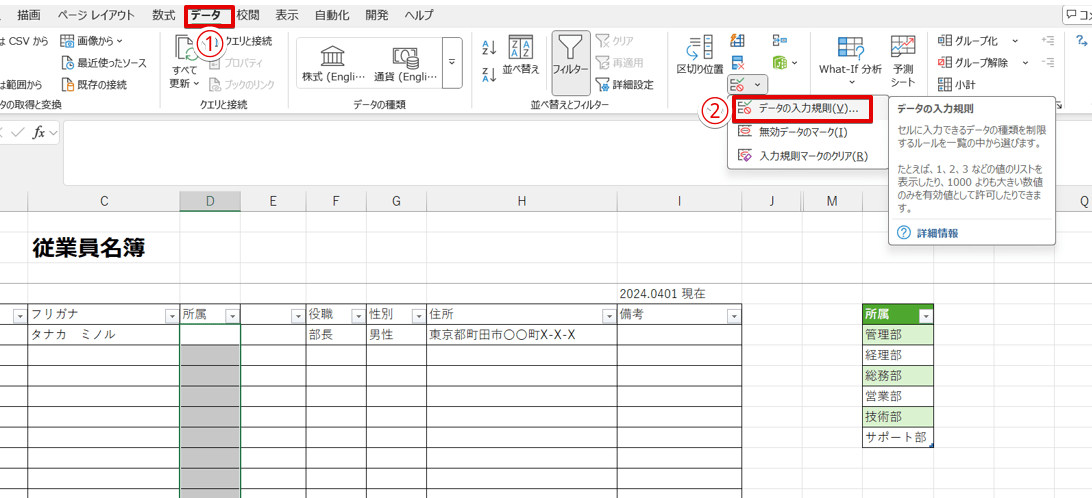Click the サポート部 entry in the list
This screenshot has height=498, width=1092.
click(897, 437)
